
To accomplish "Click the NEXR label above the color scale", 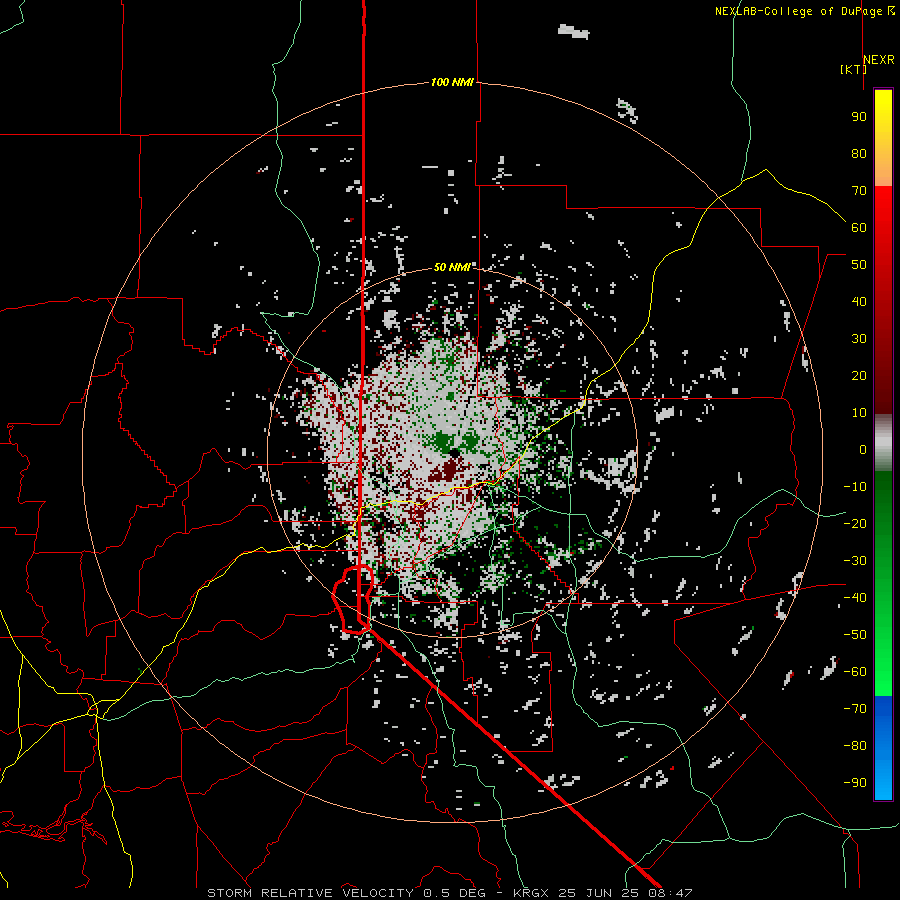I will [x=878, y=60].
